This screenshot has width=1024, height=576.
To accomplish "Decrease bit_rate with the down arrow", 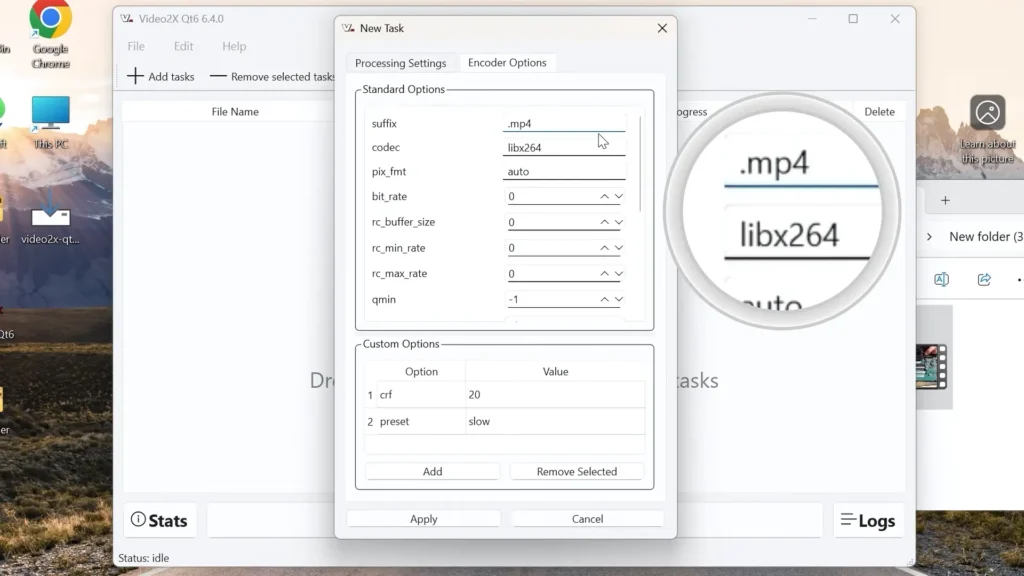I will [618, 197].
